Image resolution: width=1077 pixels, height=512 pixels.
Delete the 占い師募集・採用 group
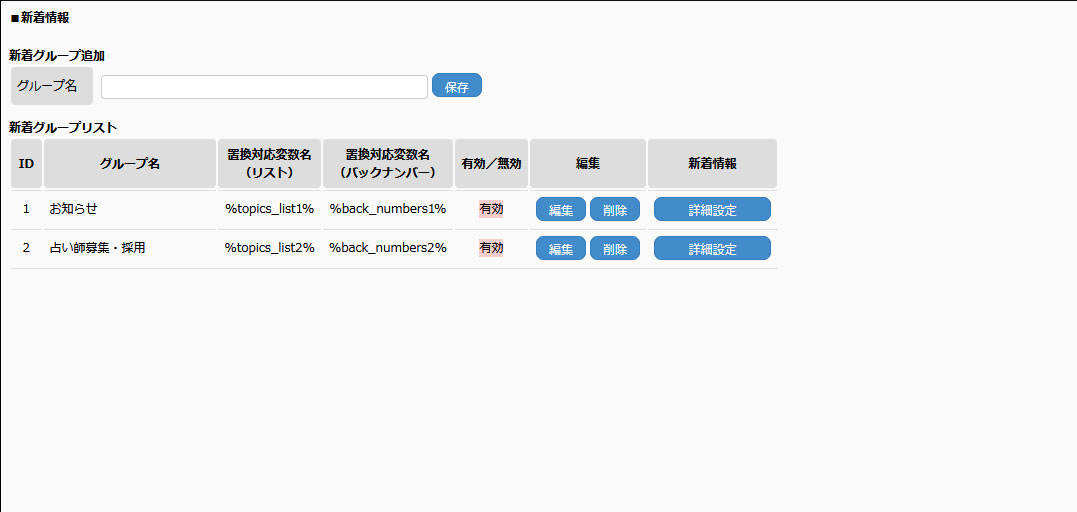pos(614,249)
